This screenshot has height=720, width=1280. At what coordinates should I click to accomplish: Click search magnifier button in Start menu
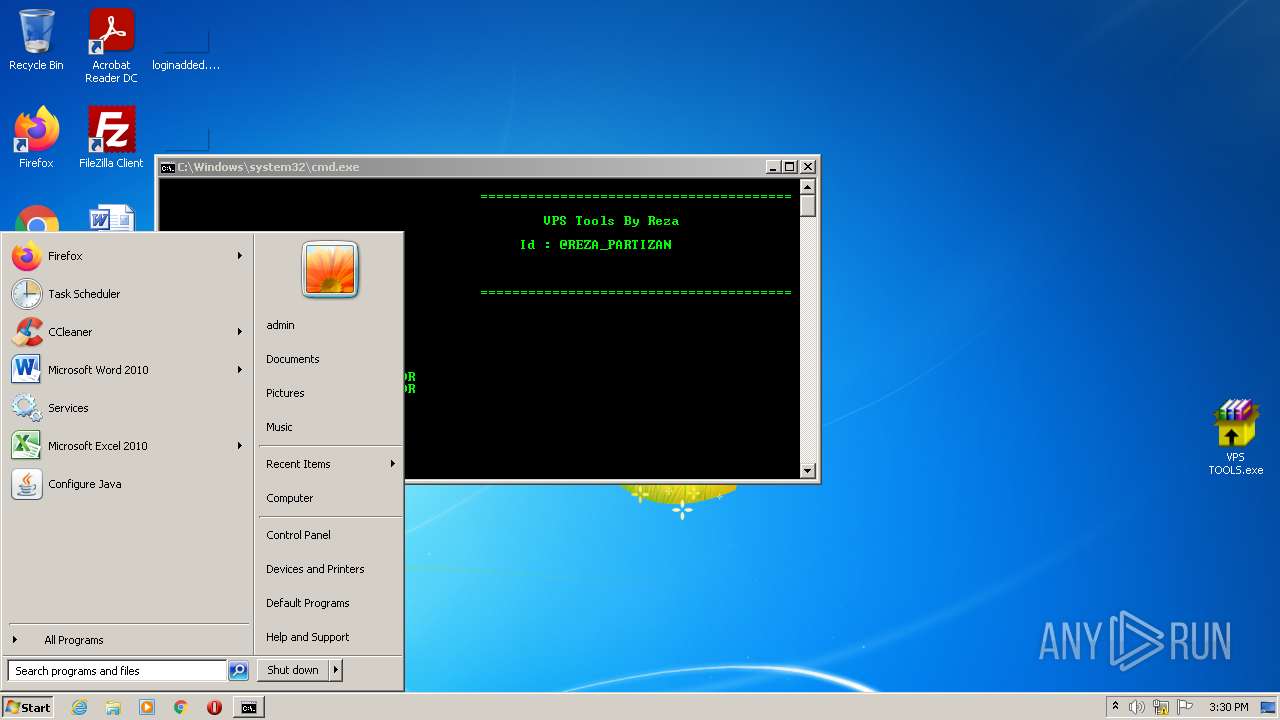pos(238,671)
